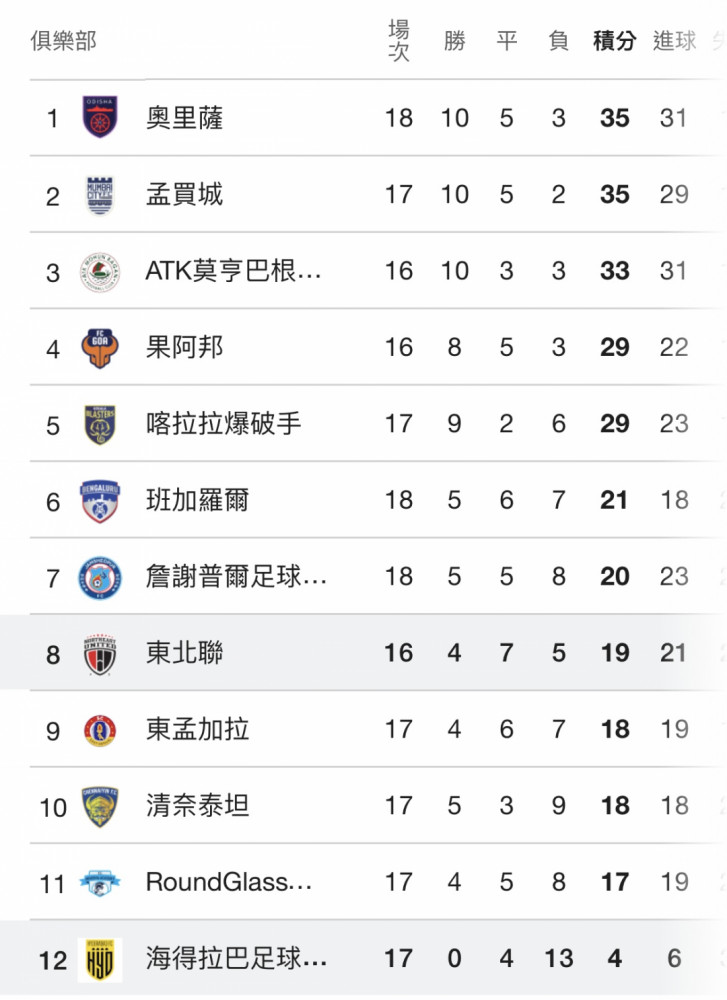Click the 場次 matches played header
Image resolution: width=727 pixels, height=1000 pixels.
[x=399, y=41]
